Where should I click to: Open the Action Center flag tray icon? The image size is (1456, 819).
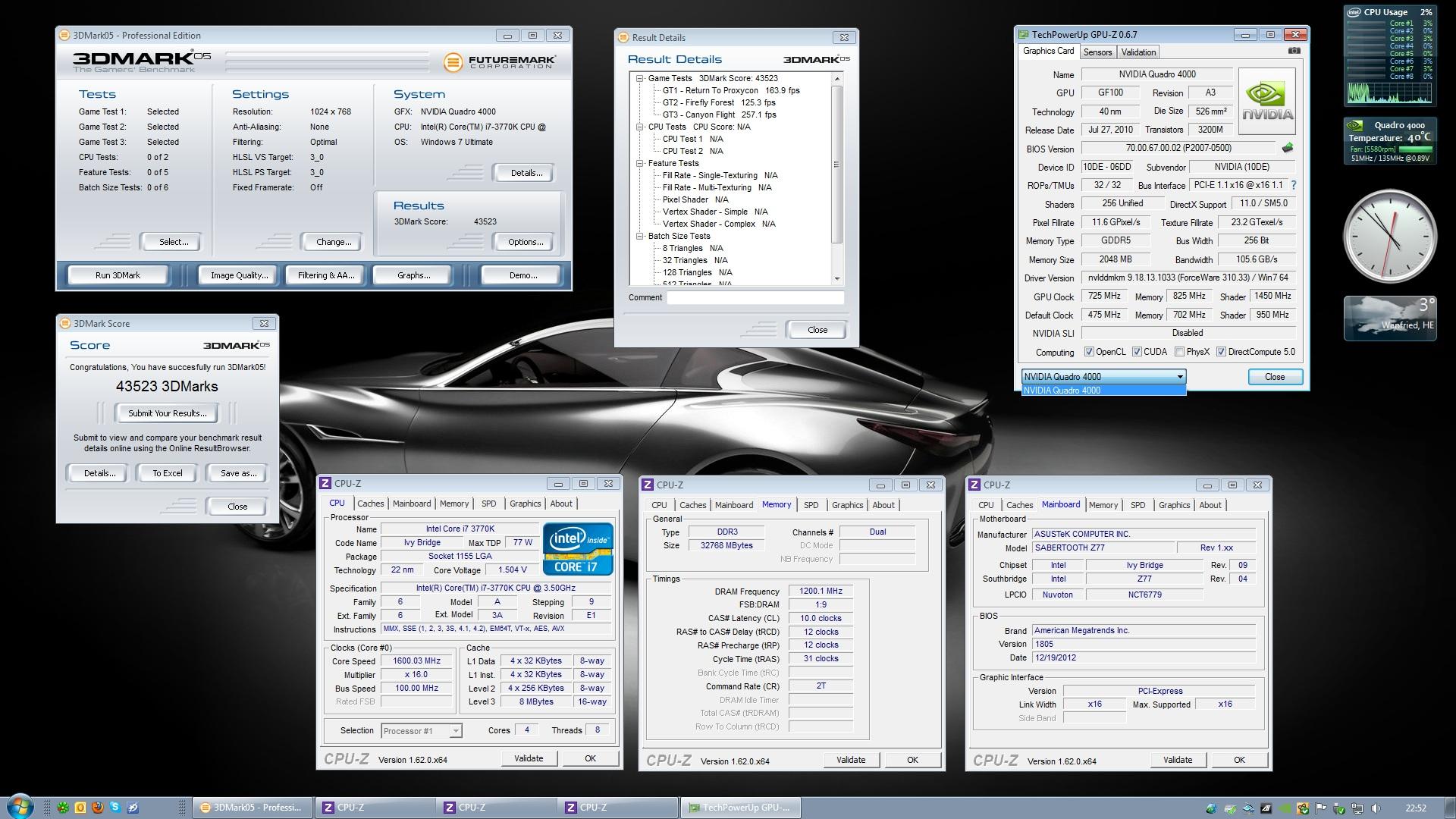click(x=1320, y=808)
